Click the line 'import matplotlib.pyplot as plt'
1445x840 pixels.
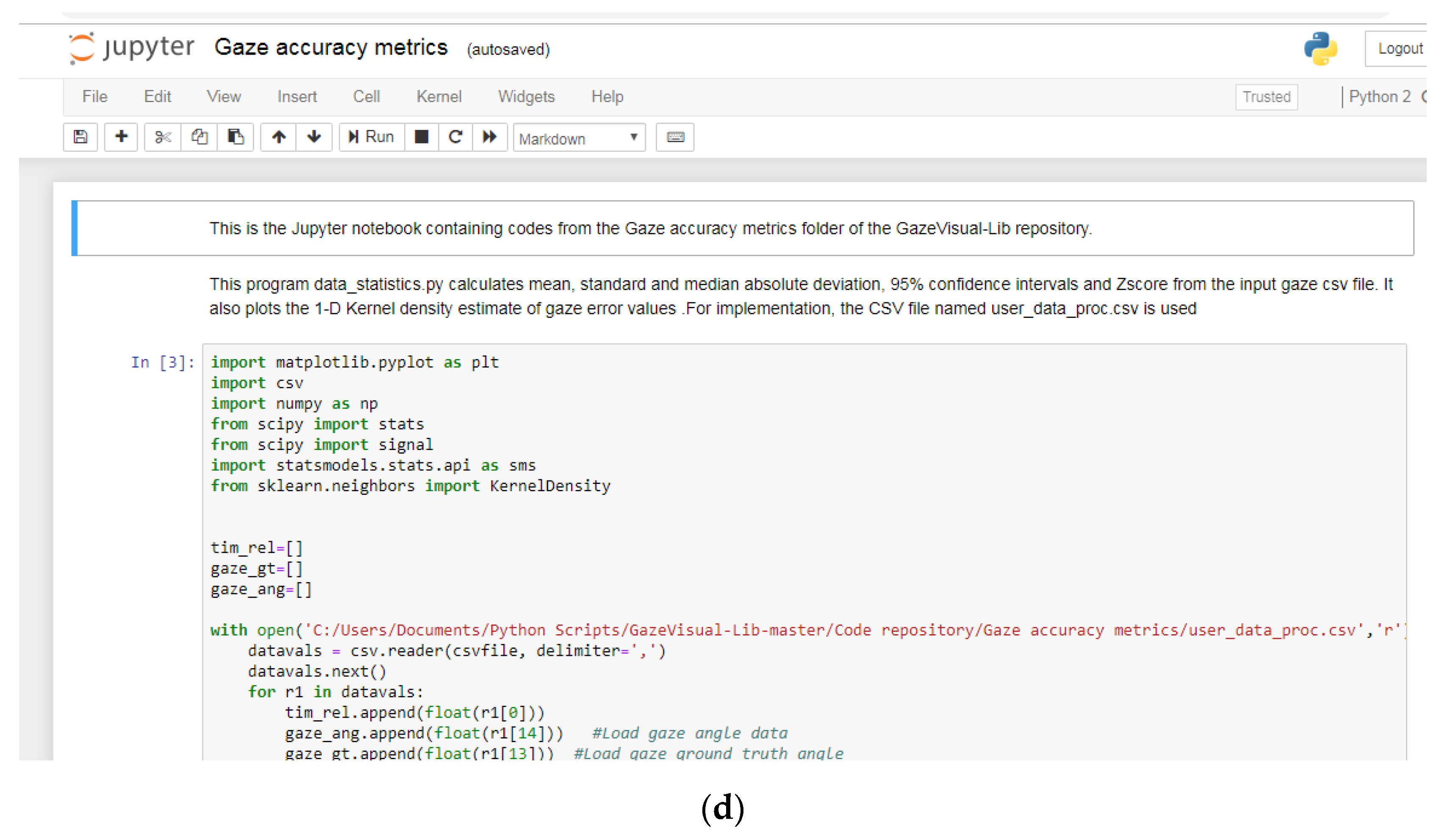point(355,362)
